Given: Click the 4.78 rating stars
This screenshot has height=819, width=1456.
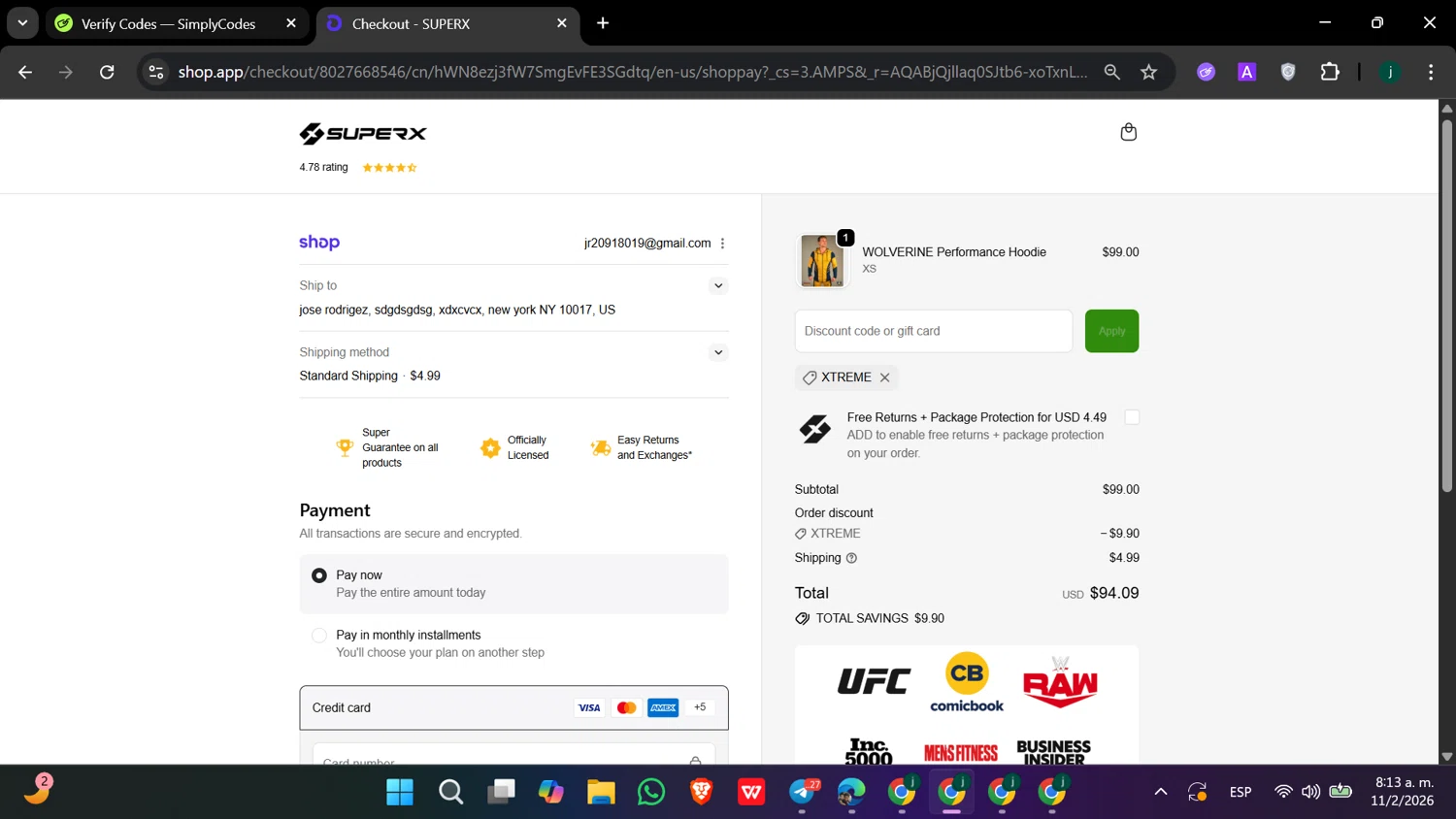Looking at the screenshot, I should point(389,168).
